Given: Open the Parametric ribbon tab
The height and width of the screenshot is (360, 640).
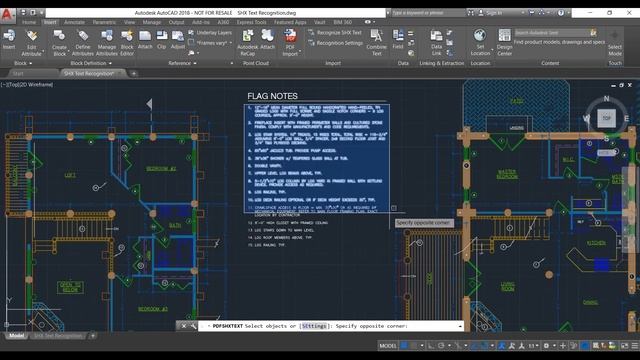Looking at the screenshot, I should [104, 22].
